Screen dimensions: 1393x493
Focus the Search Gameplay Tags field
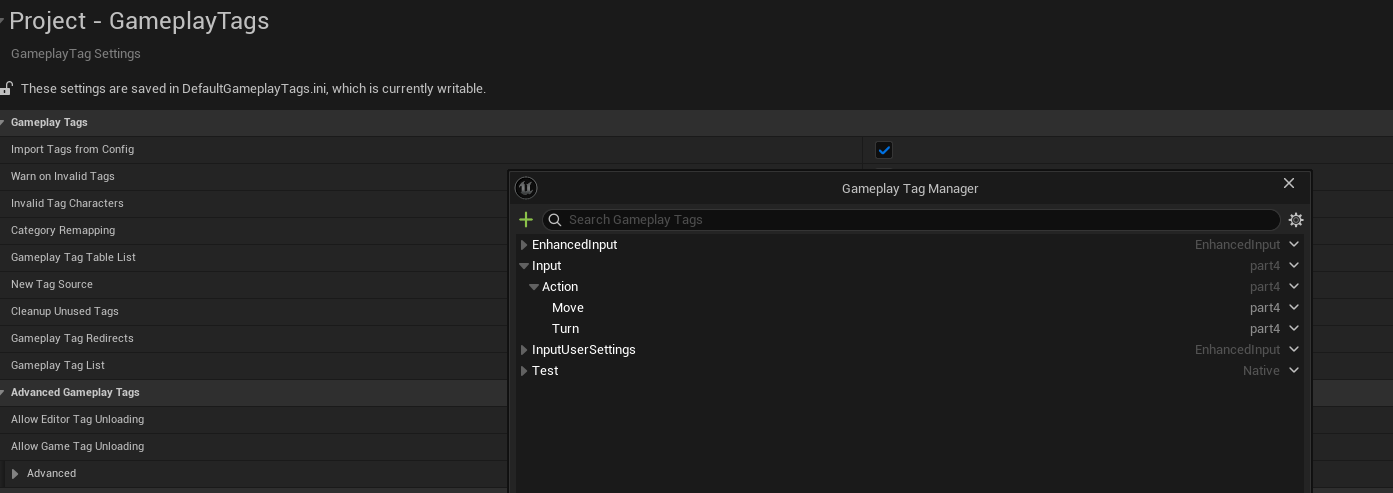[911, 220]
